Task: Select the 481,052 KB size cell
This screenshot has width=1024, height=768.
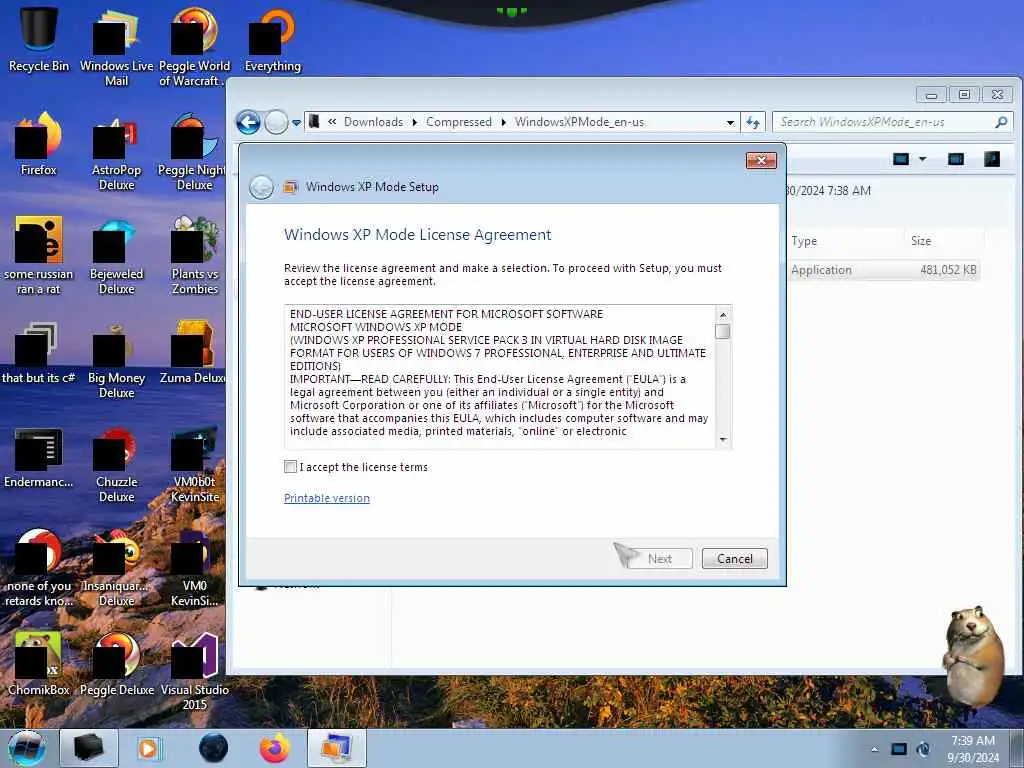Action: [x=948, y=270]
